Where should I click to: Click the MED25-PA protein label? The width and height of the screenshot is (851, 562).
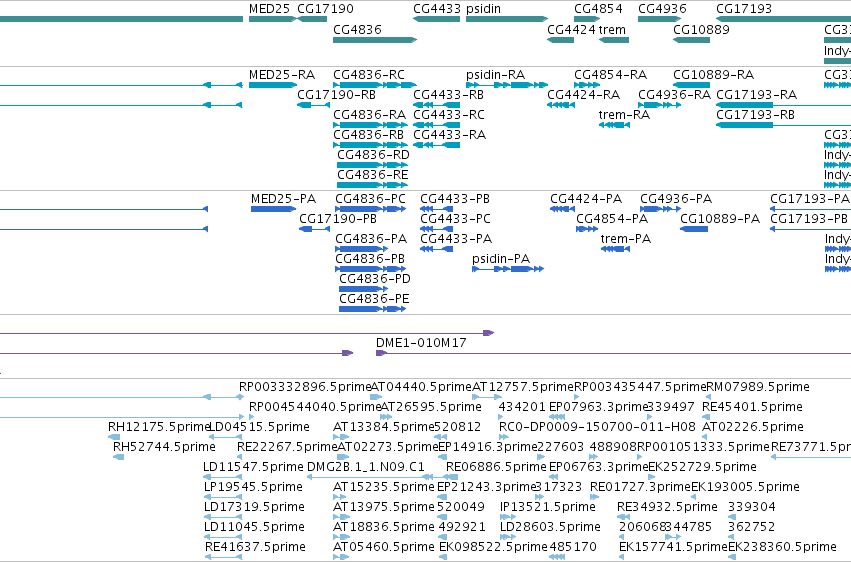click(x=283, y=199)
